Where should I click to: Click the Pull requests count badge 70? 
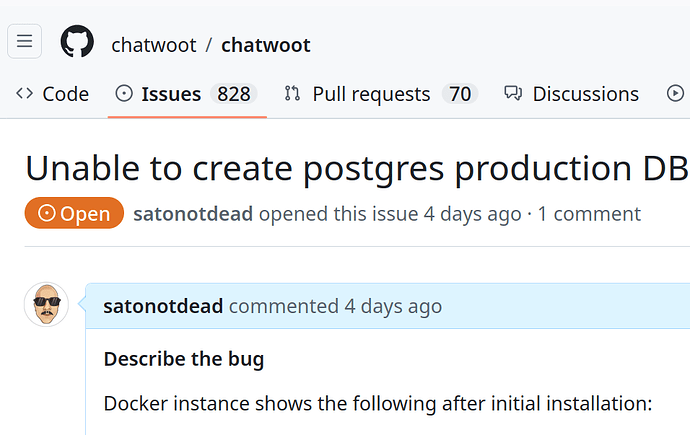459,94
